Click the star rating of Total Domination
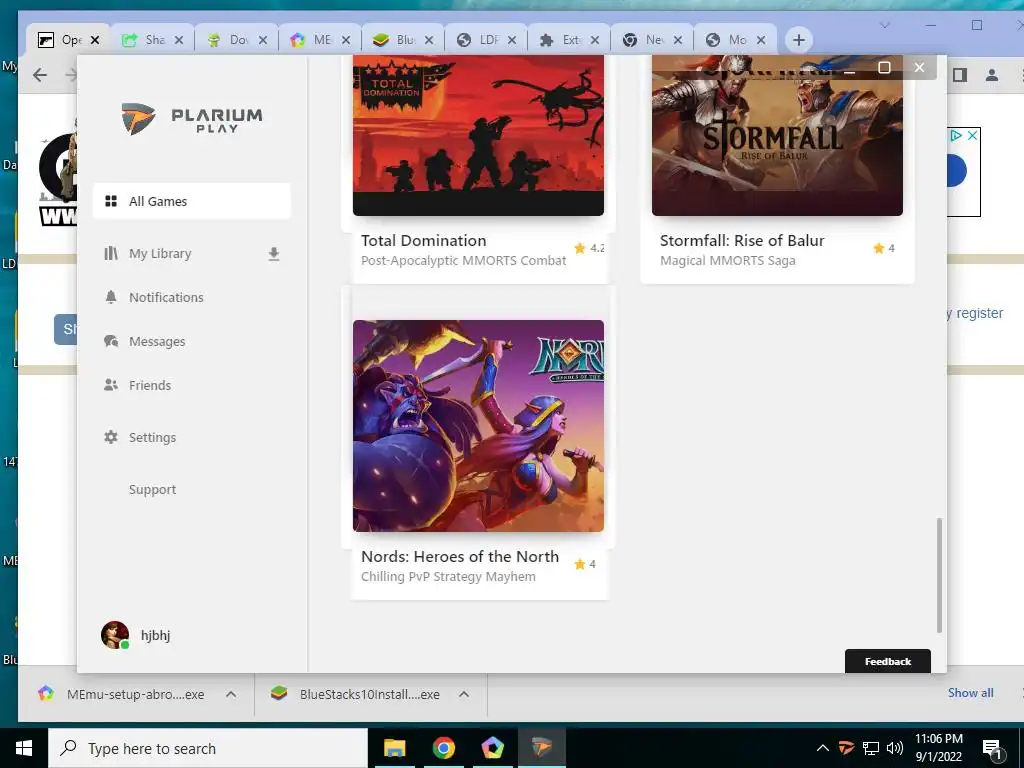Viewport: 1024px width, 768px height. point(589,248)
